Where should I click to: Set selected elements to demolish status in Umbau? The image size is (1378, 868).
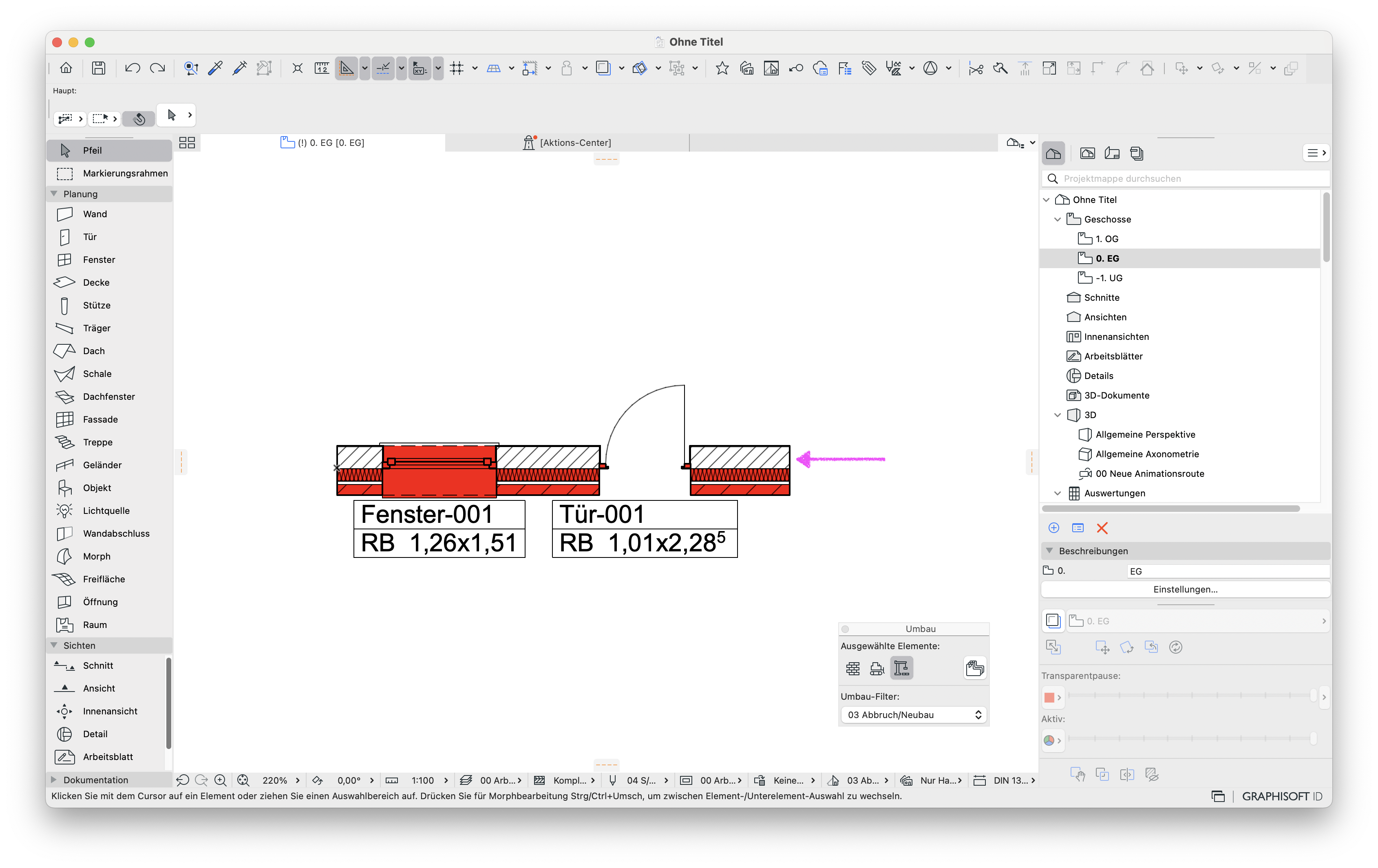tap(877, 669)
